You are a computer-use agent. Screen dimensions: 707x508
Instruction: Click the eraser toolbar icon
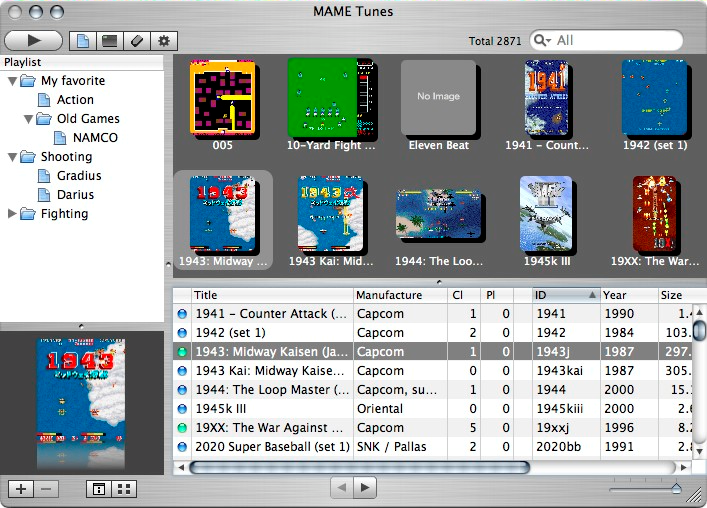coord(137,41)
